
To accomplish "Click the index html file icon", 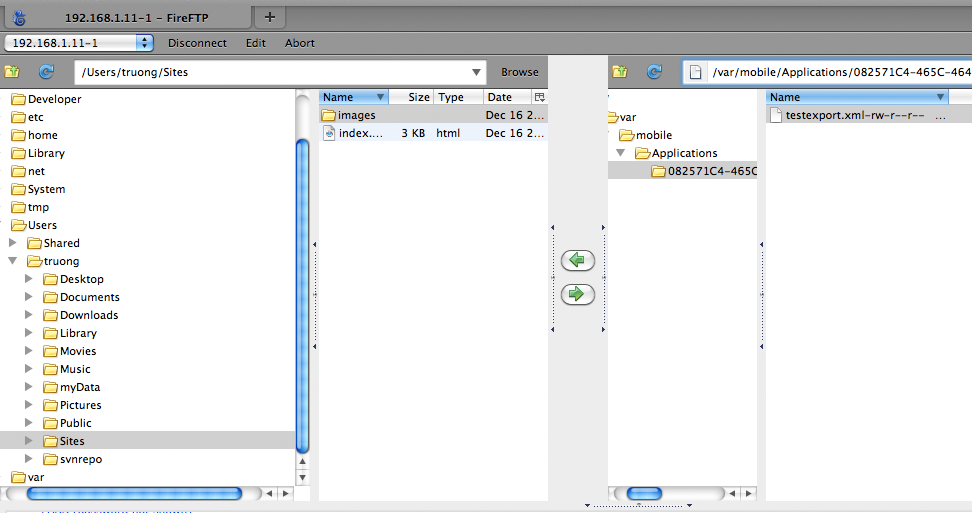I will pyautogui.click(x=329, y=133).
